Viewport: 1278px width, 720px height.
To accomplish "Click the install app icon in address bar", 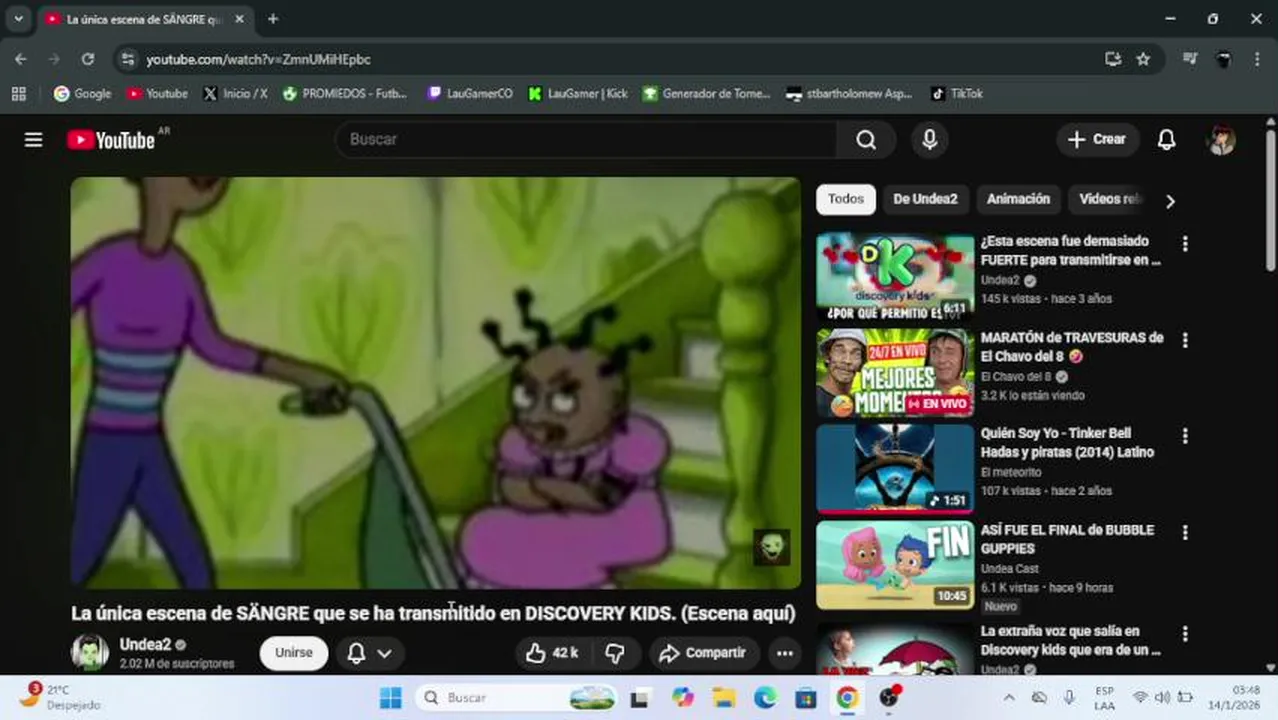I will pos(1113,59).
